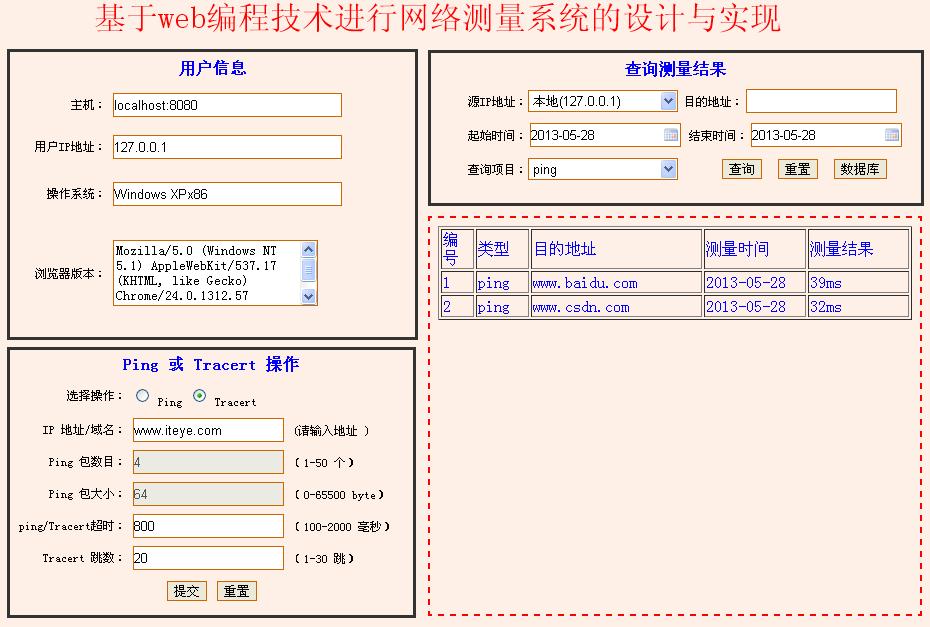Image resolution: width=930 pixels, height=627 pixels.
Task: Expand the source IP address dropdown
Action: point(668,101)
